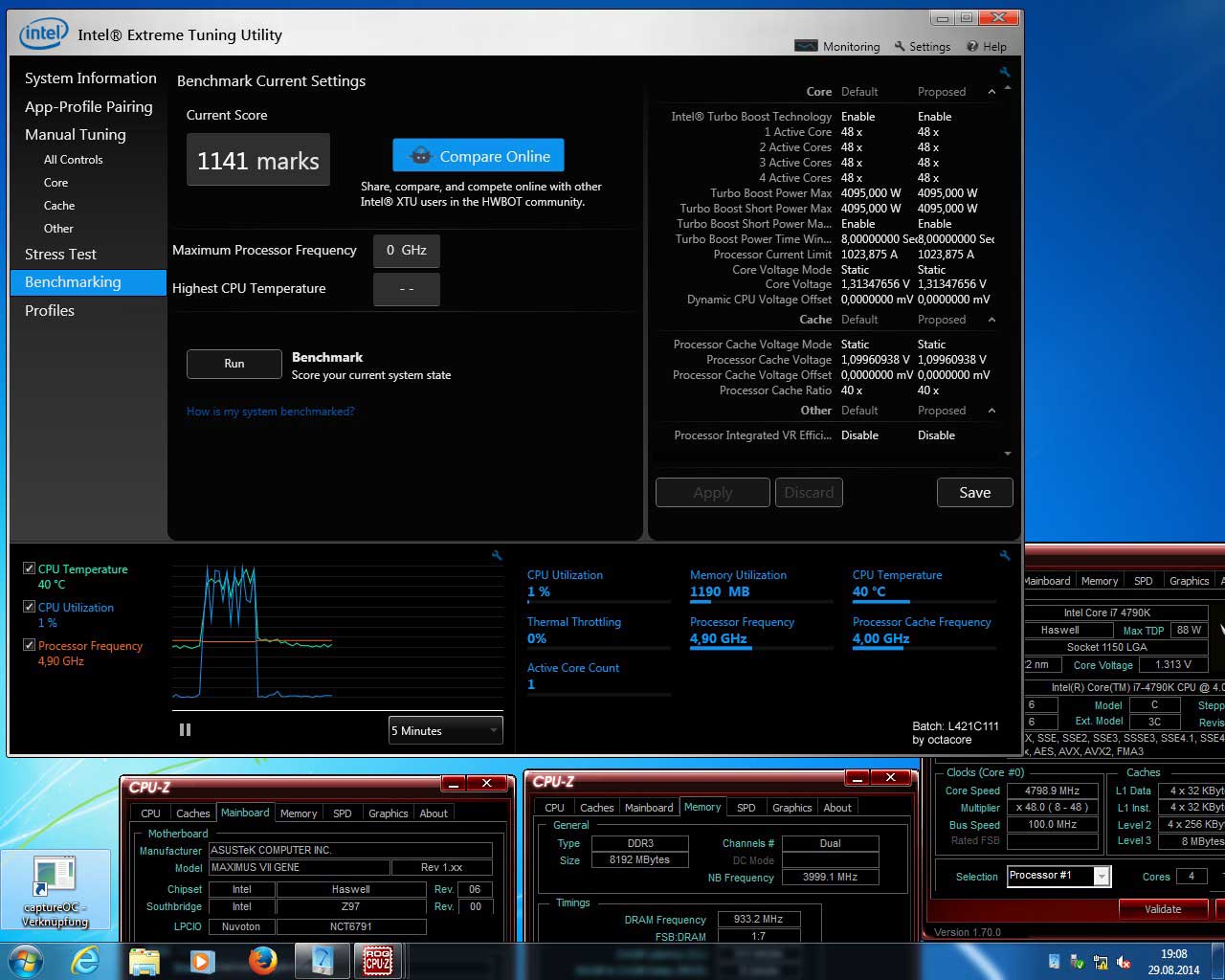Select Cache under Manual Tuning

tap(59, 206)
